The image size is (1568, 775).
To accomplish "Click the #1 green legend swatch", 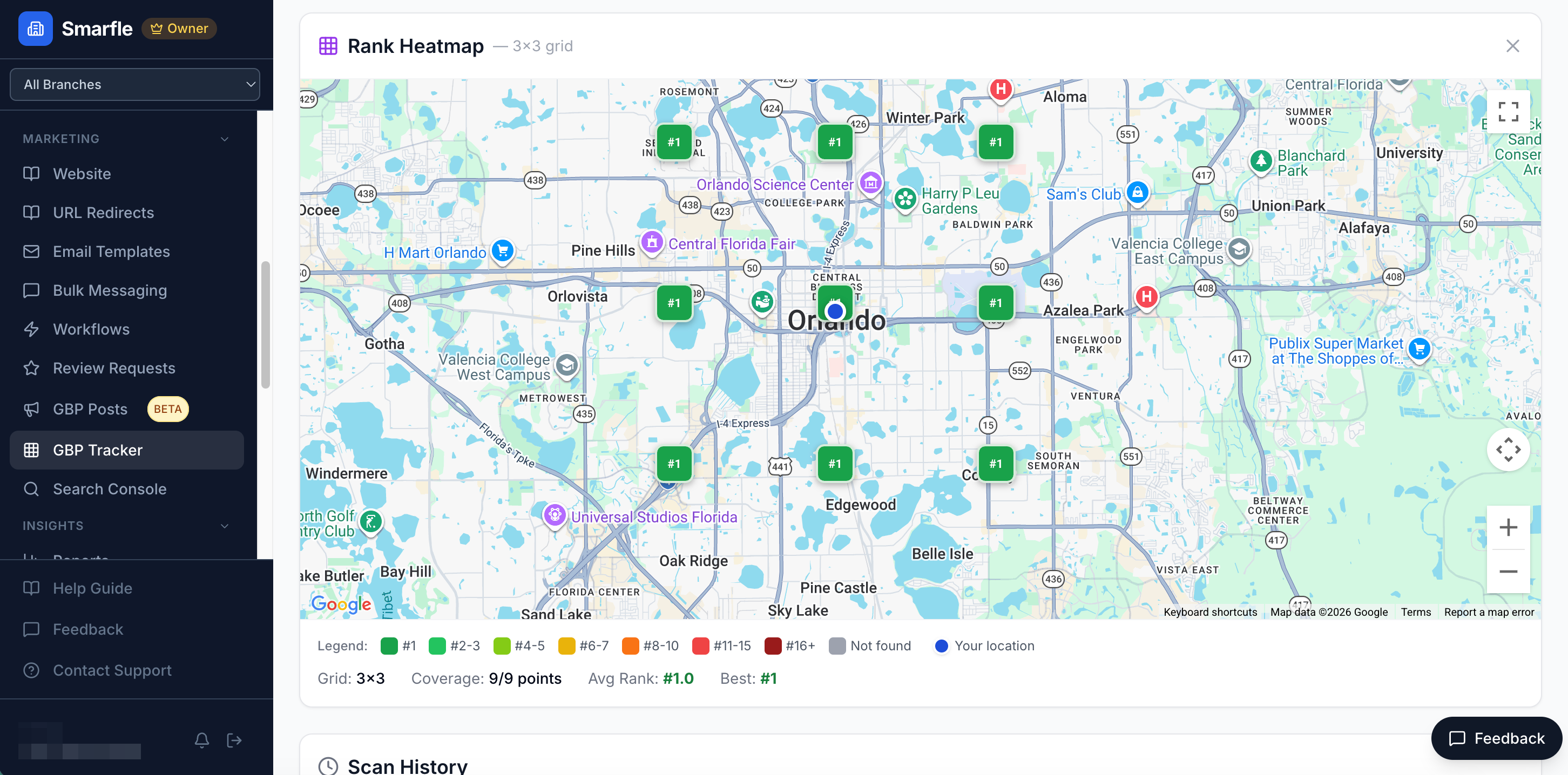I will (389, 646).
